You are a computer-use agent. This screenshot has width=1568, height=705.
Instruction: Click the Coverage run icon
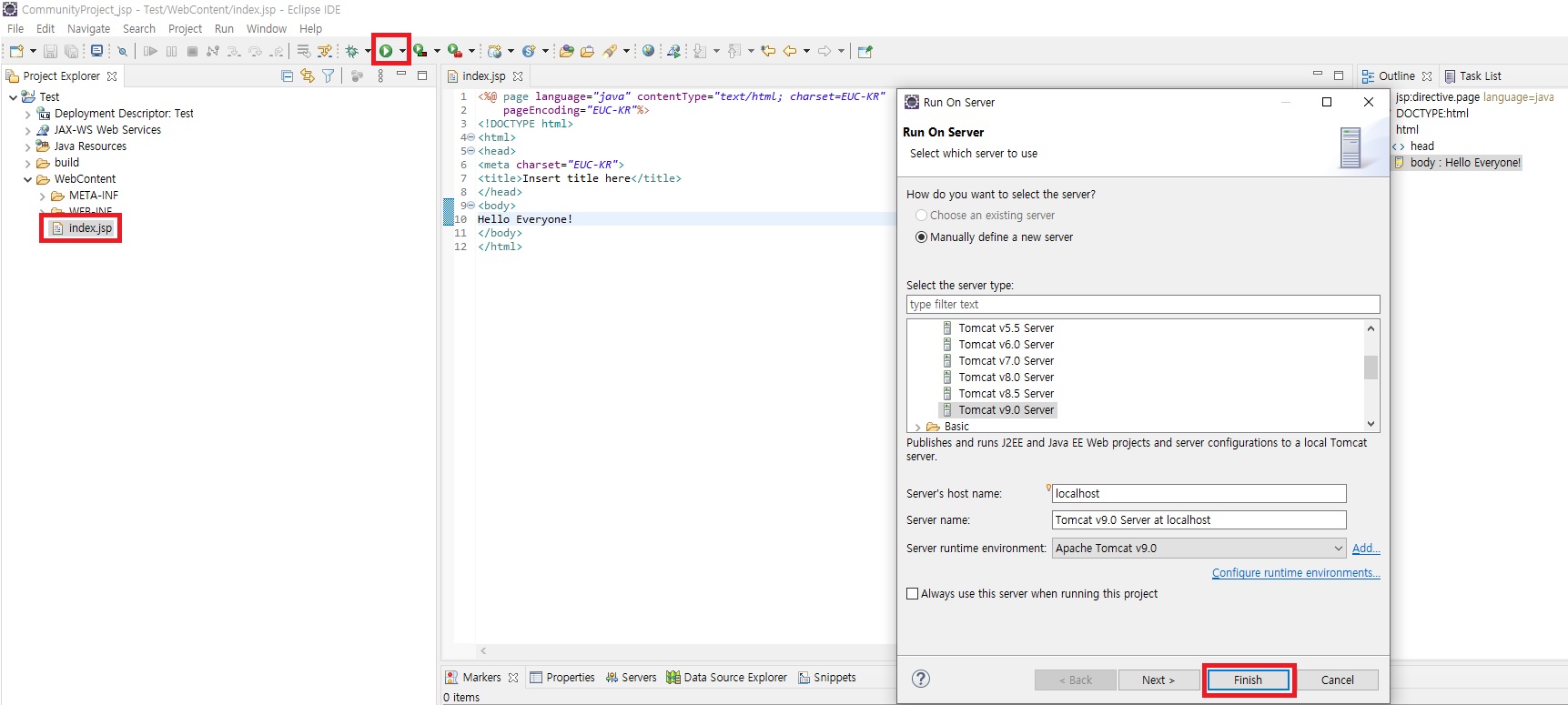(420, 51)
